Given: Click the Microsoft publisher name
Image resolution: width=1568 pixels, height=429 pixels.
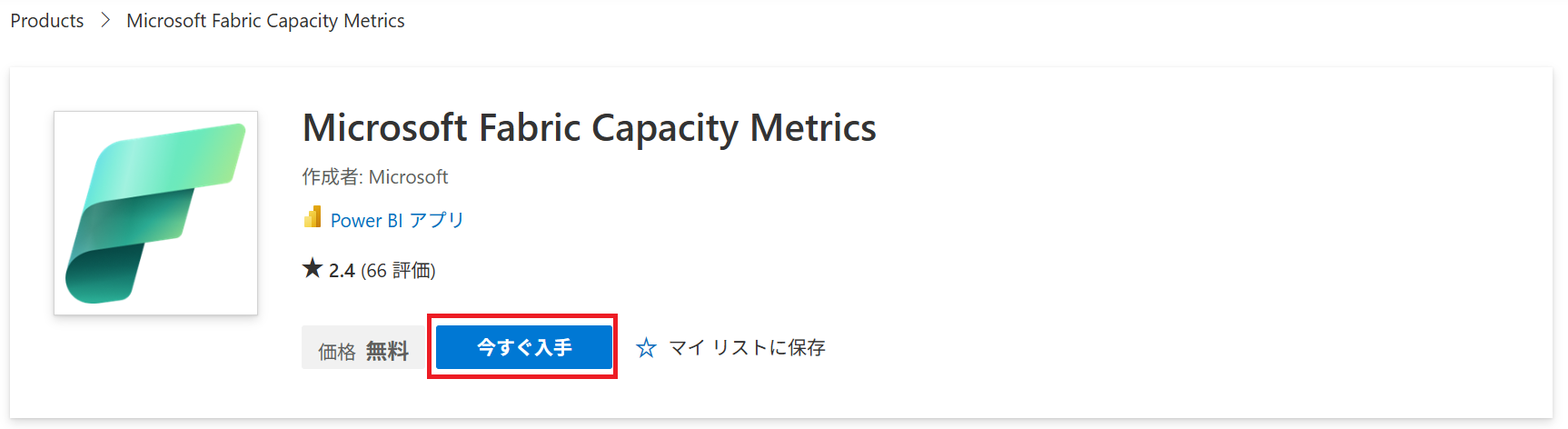Looking at the screenshot, I should coord(409,177).
